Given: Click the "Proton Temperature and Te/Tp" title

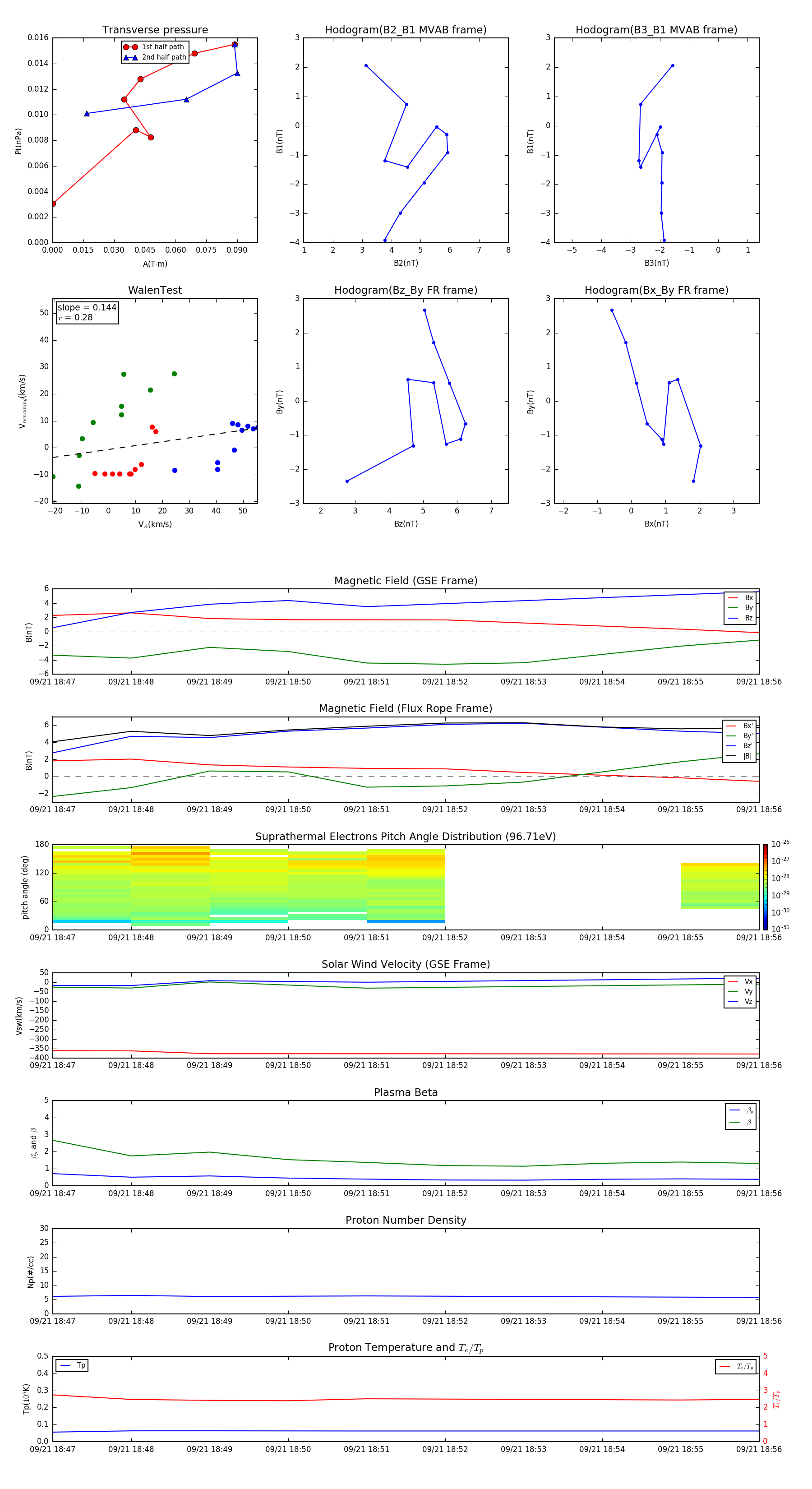Looking at the screenshot, I should coord(406,1348).
